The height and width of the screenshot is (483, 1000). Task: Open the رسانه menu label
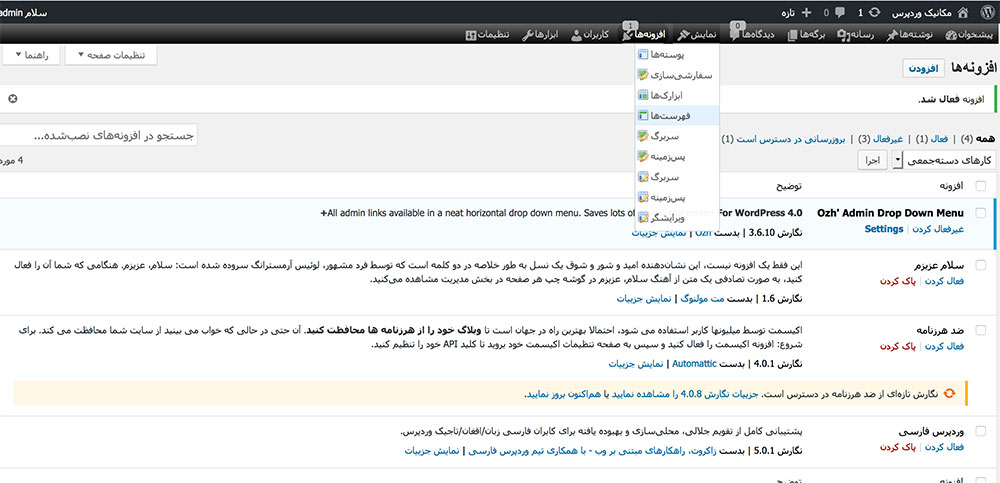[861, 35]
